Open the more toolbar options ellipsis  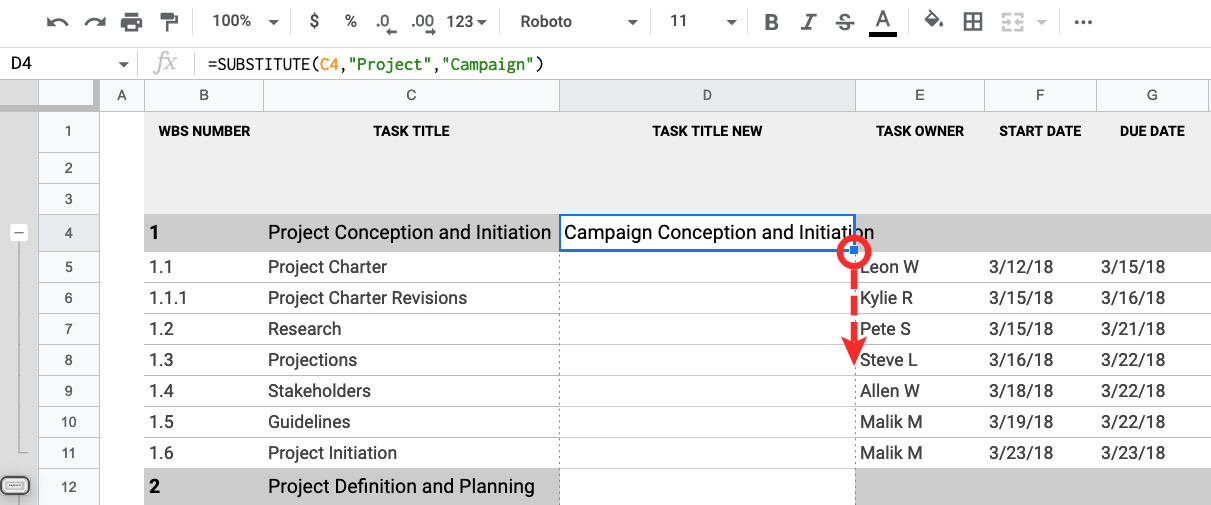(x=1082, y=21)
